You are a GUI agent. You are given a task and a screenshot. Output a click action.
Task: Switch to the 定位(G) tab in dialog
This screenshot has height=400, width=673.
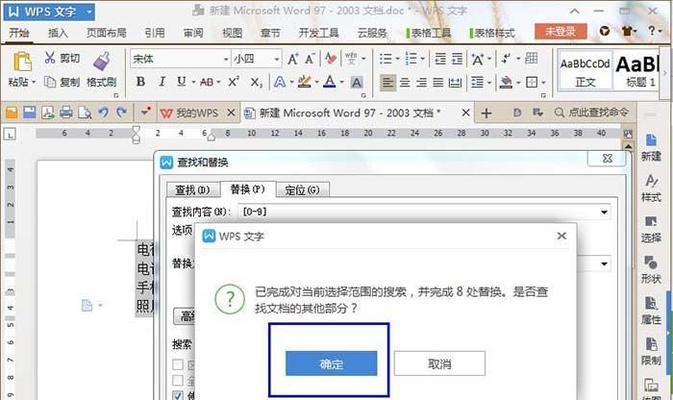click(x=302, y=190)
